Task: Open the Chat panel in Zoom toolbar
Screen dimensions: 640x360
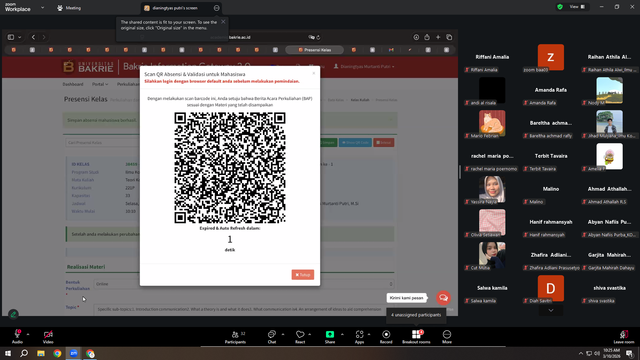Action: pyautogui.click(x=272, y=337)
